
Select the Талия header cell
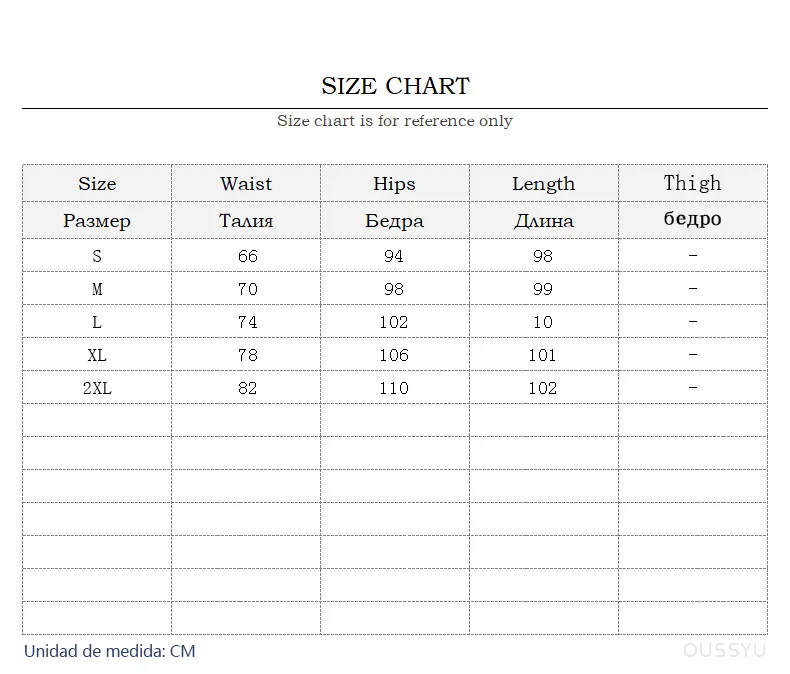[246, 221]
